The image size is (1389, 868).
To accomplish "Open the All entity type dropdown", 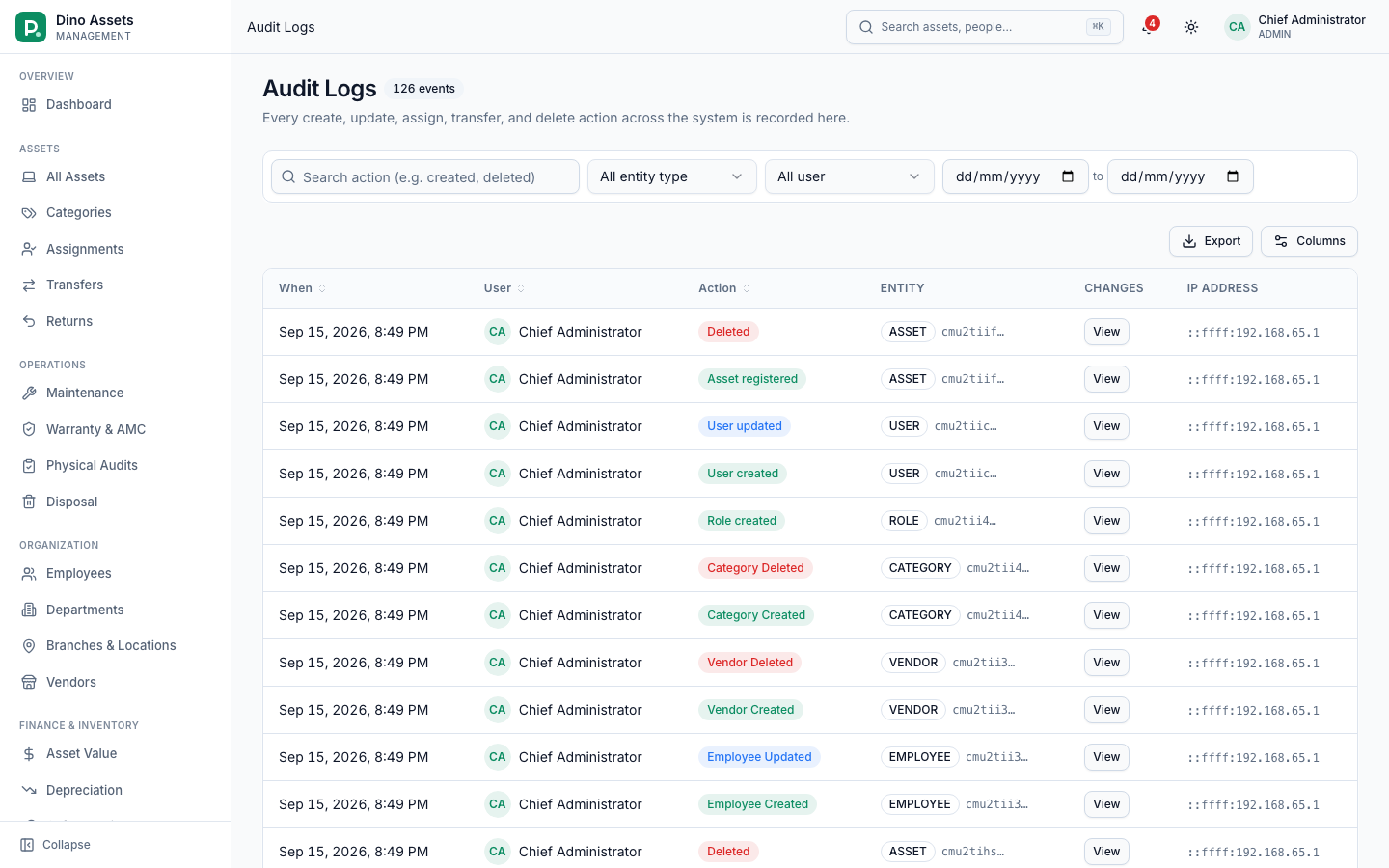I will (x=672, y=176).
